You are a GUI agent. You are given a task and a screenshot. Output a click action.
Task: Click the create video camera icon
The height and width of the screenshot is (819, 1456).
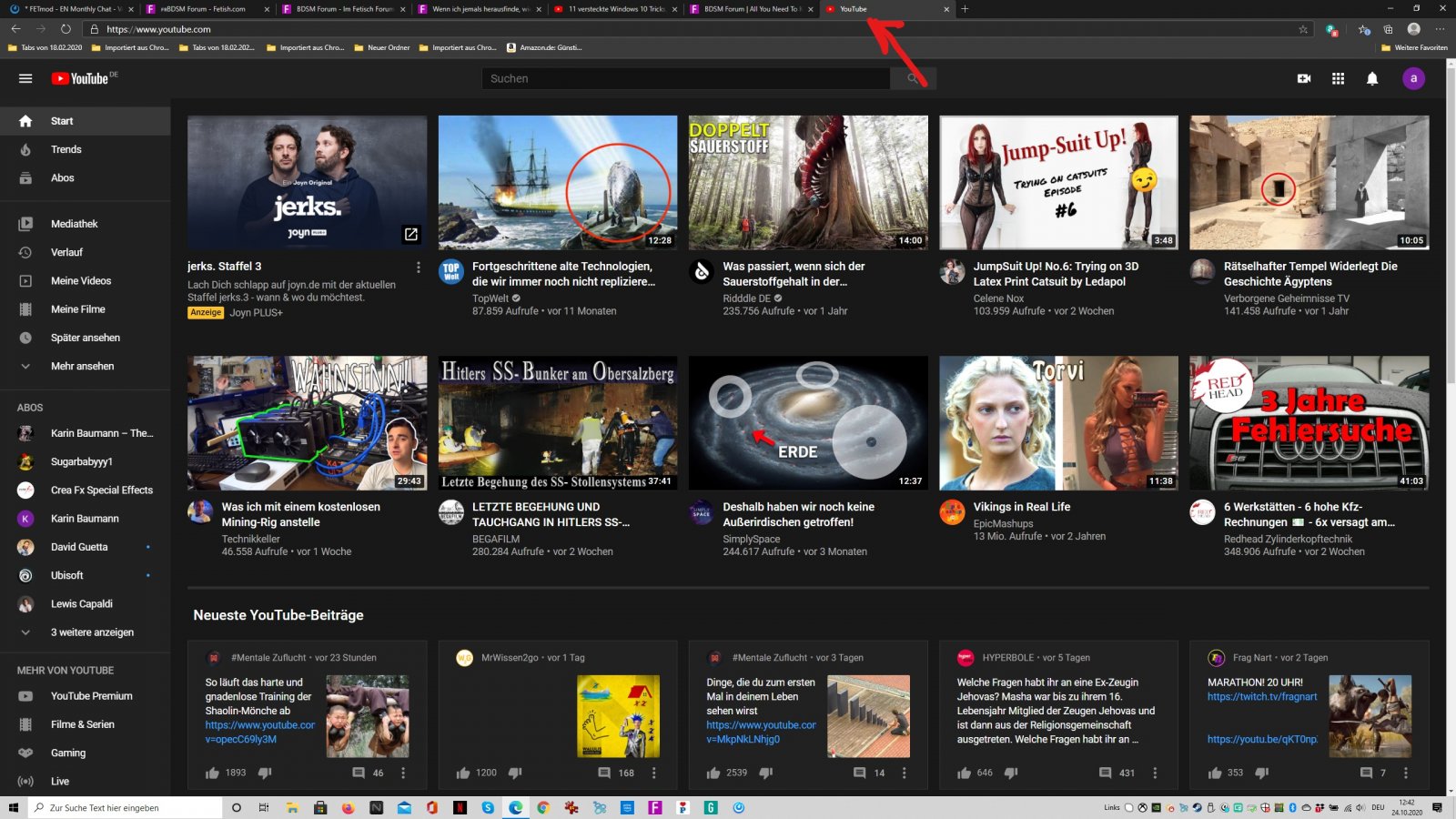click(1303, 78)
